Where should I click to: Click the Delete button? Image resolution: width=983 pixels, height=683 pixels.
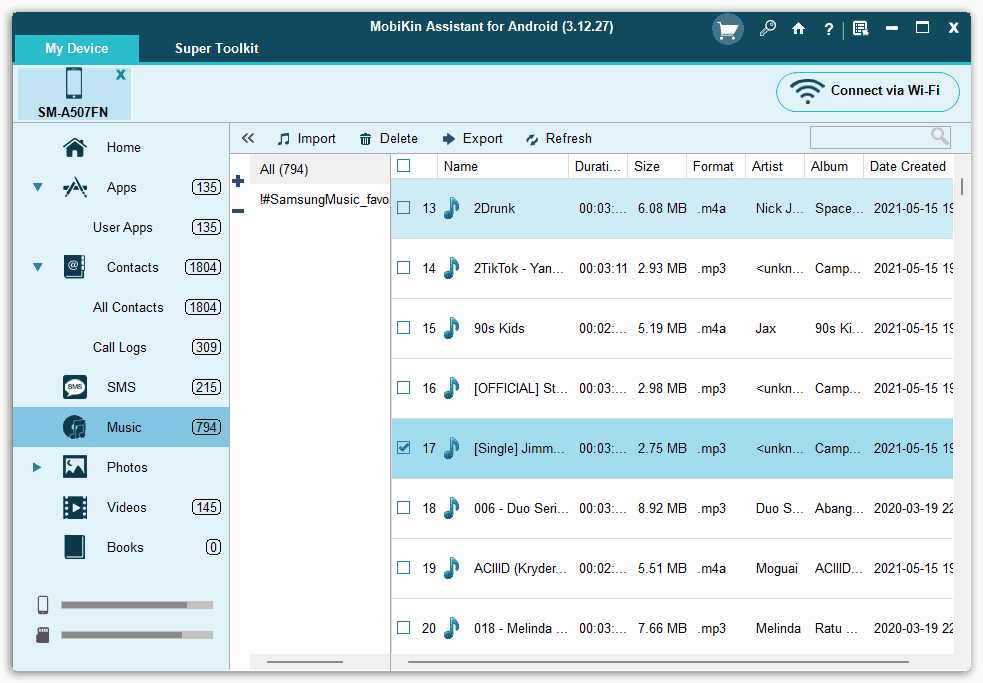click(389, 139)
